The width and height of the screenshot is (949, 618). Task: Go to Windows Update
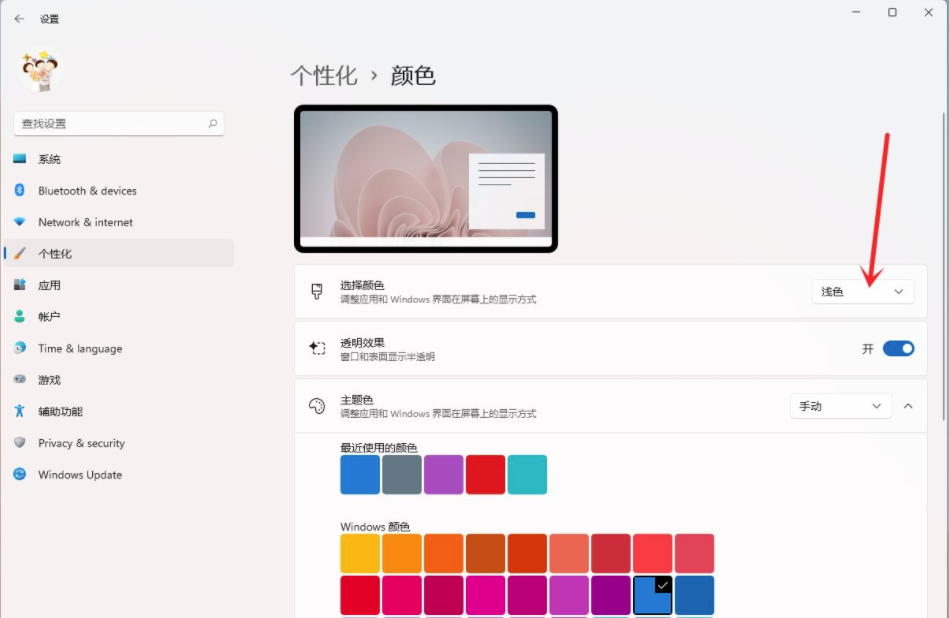click(119, 475)
